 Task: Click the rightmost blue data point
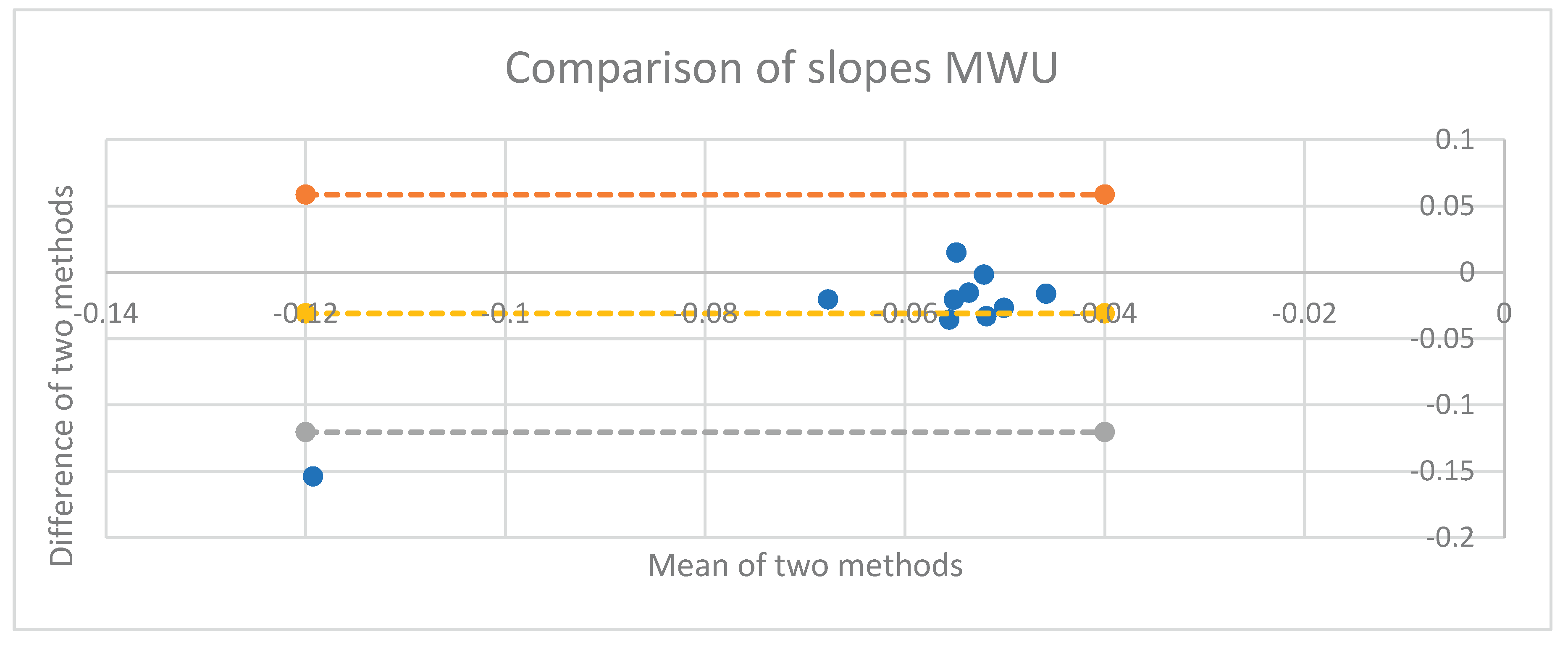(x=1046, y=294)
